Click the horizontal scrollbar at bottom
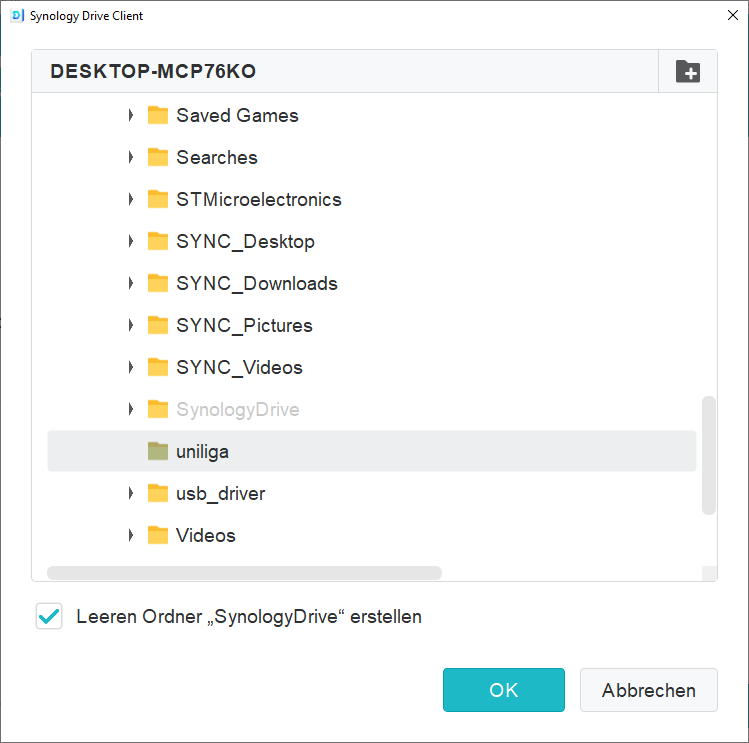 pos(244,573)
